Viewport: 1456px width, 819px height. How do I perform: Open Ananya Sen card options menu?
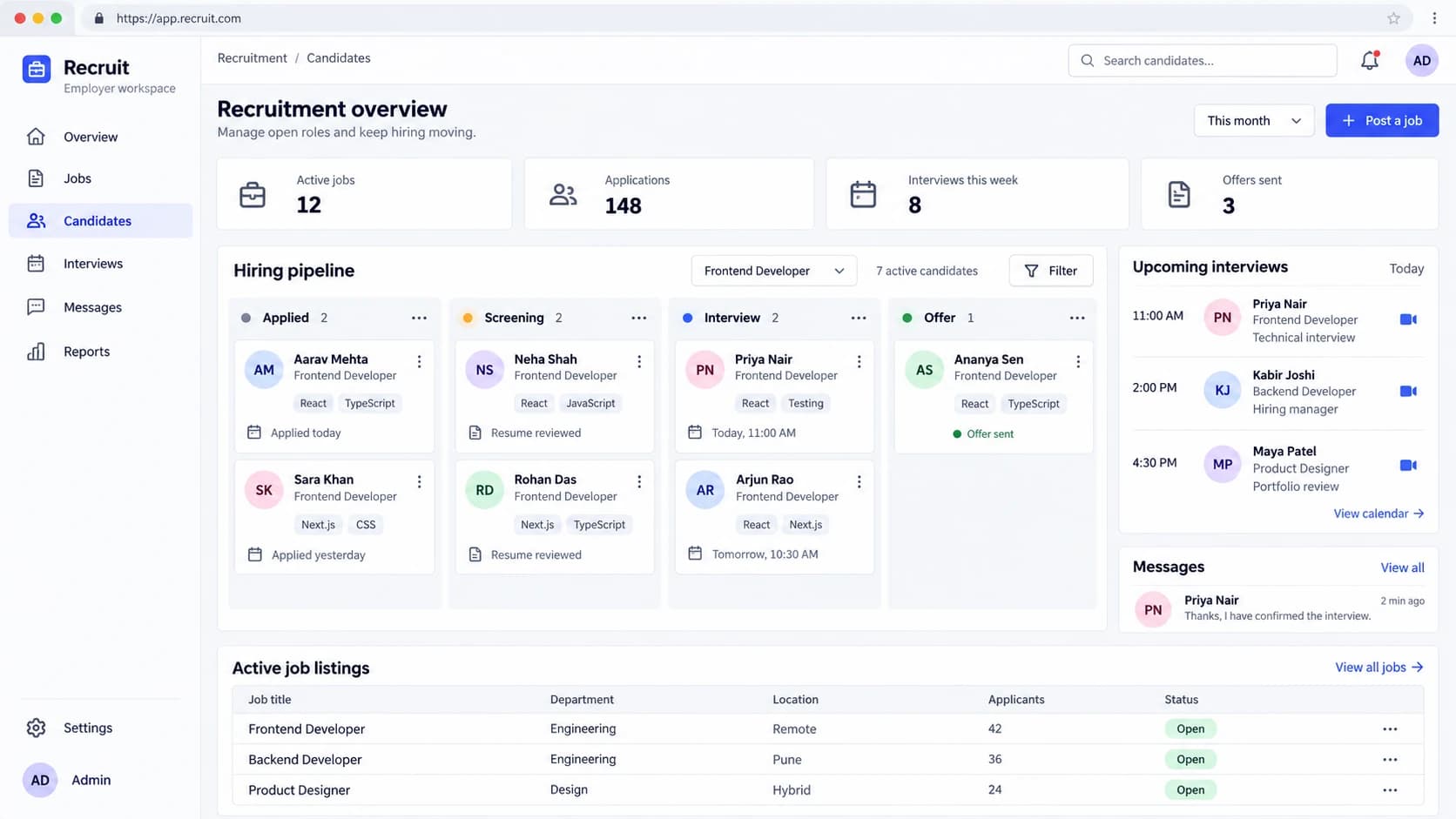(1078, 361)
